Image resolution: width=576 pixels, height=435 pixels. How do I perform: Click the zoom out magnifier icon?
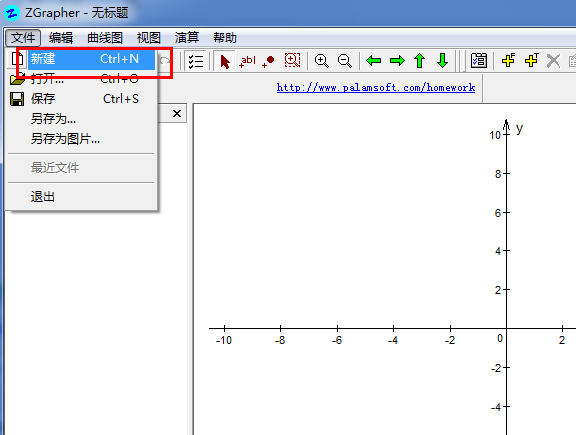pos(345,61)
